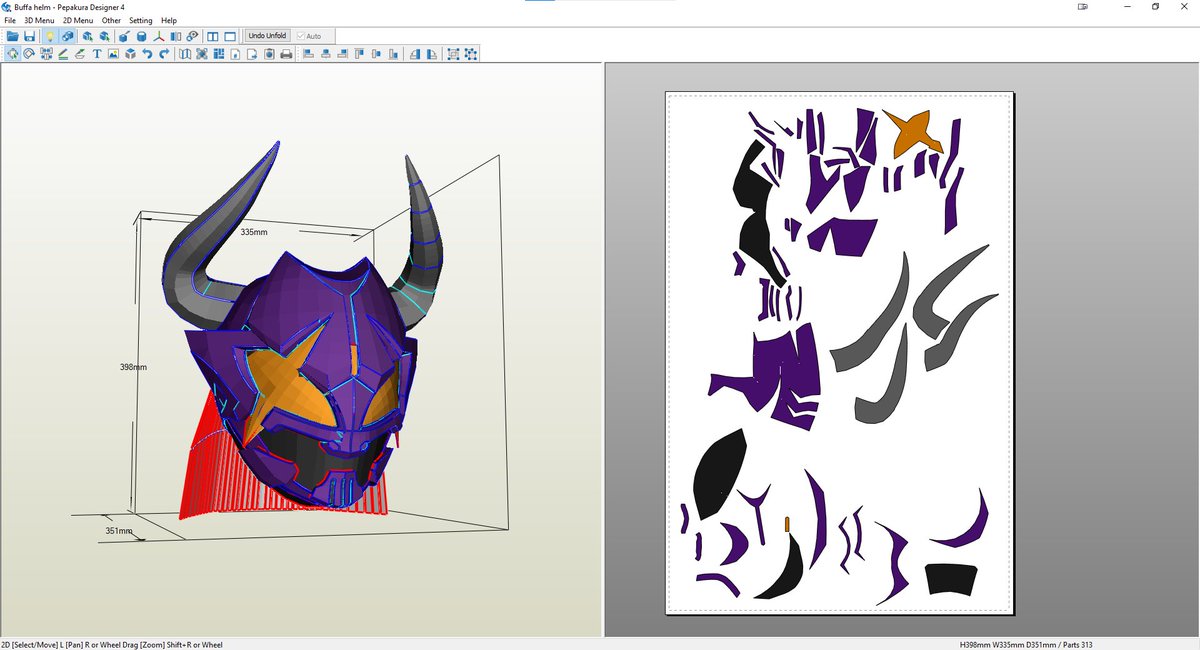
Task: Select the black rectangular part at sheet bottom right
Action: [949, 580]
